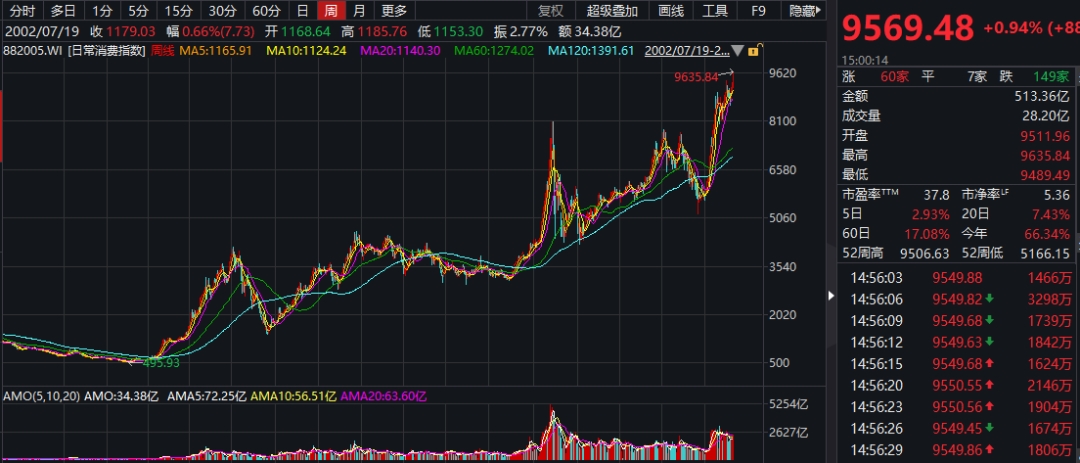Select the 14:56:29 trade row
This screenshot has width=1080, height=463.
pyautogui.click(x=957, y=449)
